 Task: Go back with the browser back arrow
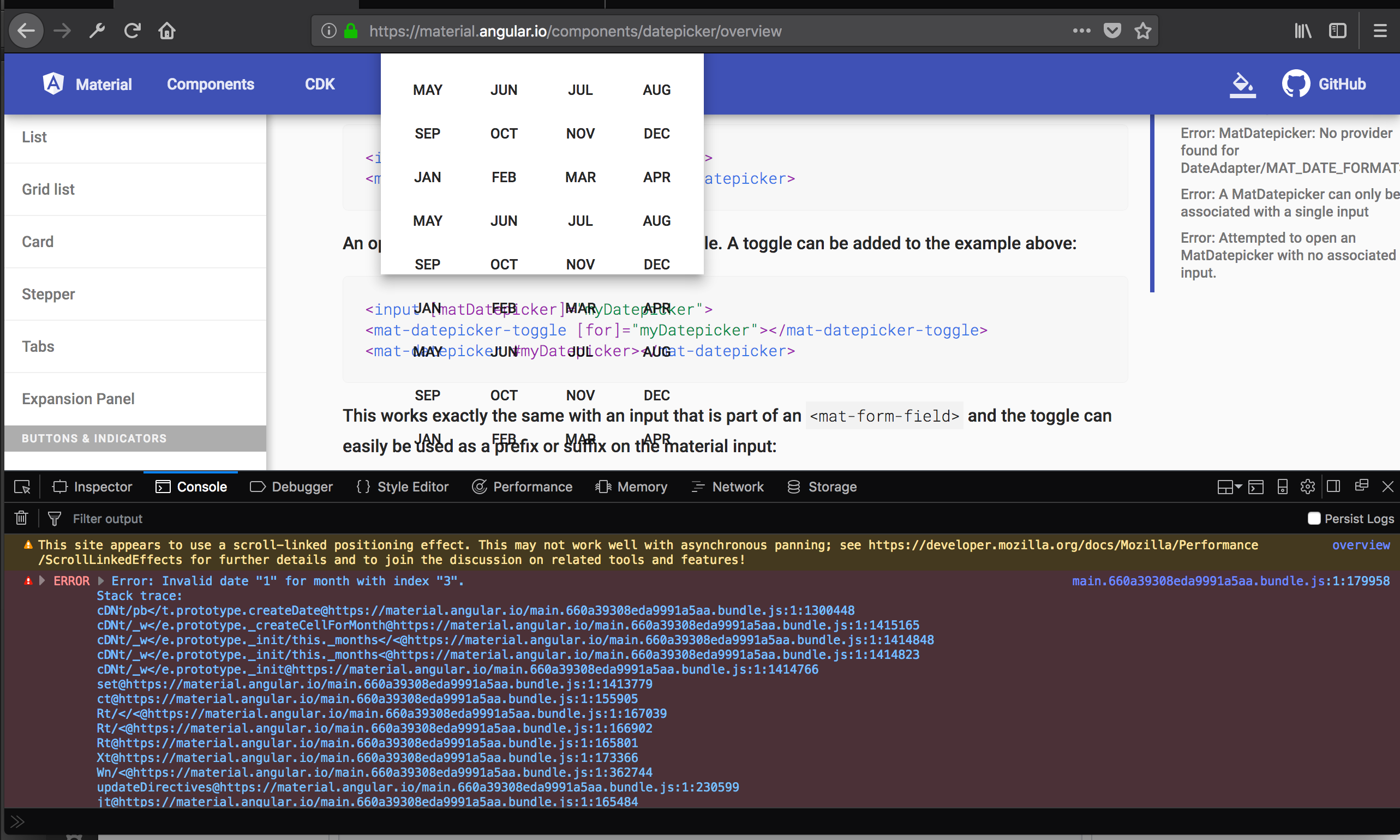(x=26, y=31)
